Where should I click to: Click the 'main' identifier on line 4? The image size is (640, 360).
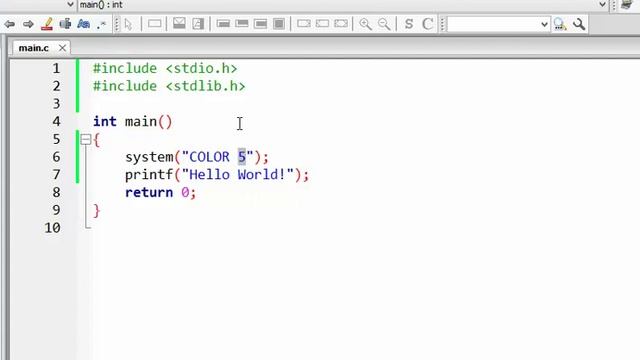(141, 121)
